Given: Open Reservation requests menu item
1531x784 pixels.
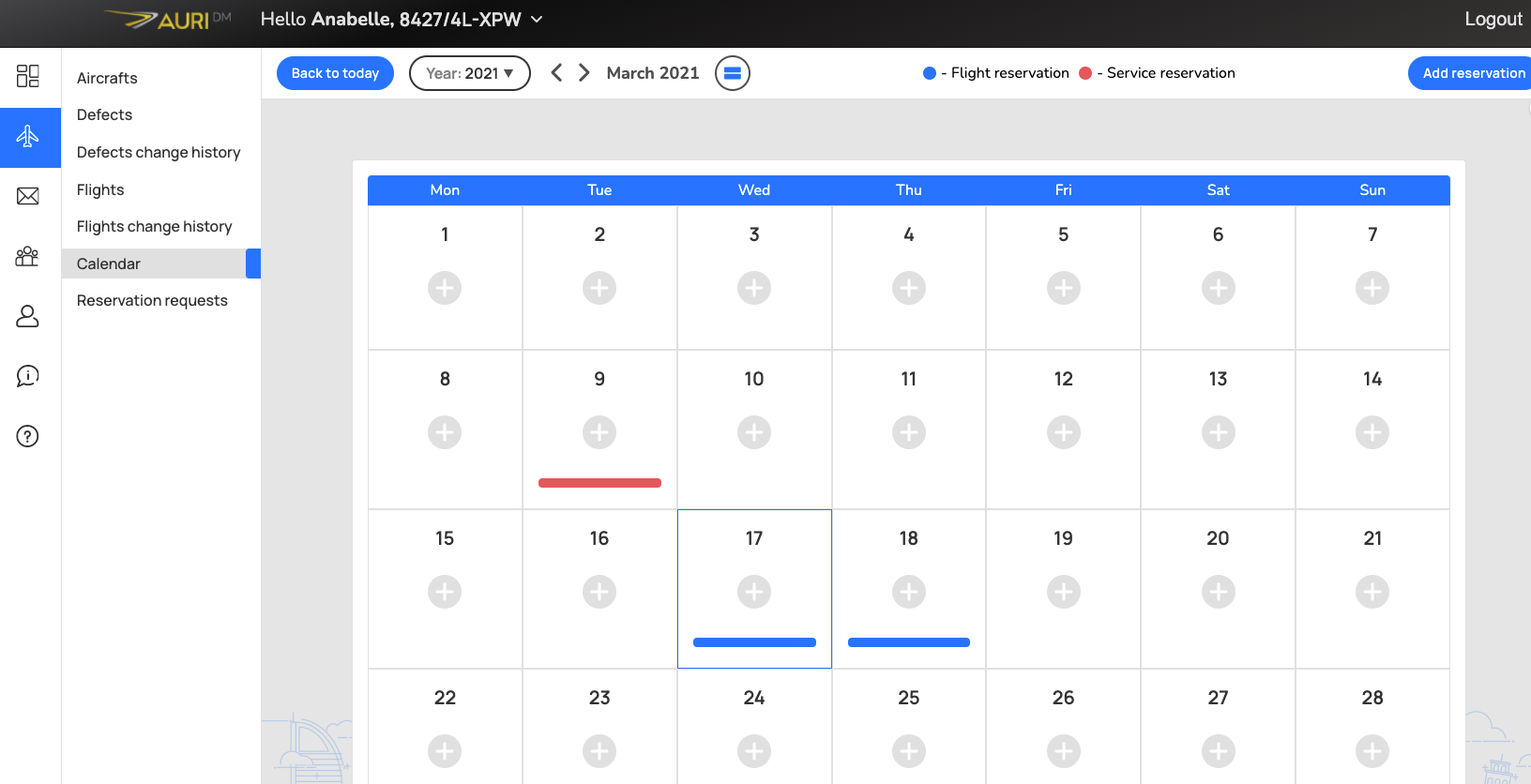Looking at the screenshot, I should click(152, 300).
